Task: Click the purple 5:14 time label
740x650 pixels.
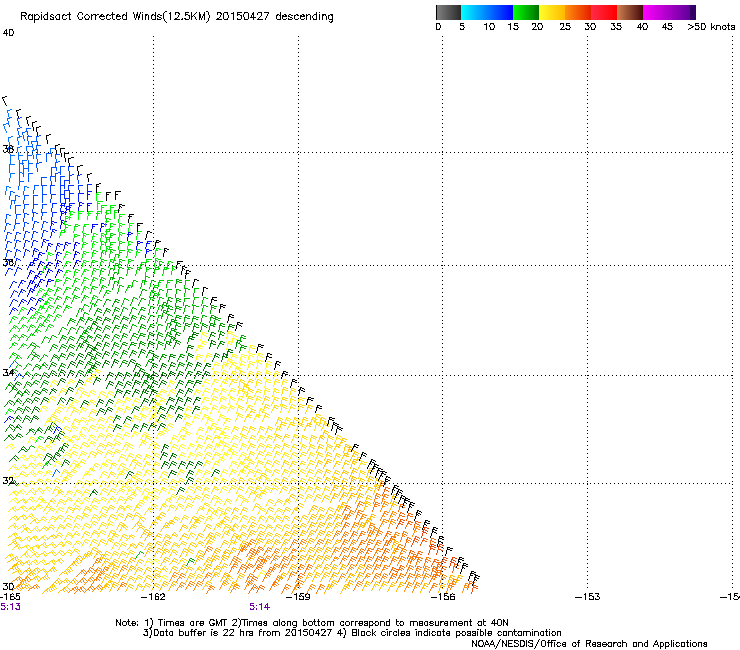Action: pos(260,607)
